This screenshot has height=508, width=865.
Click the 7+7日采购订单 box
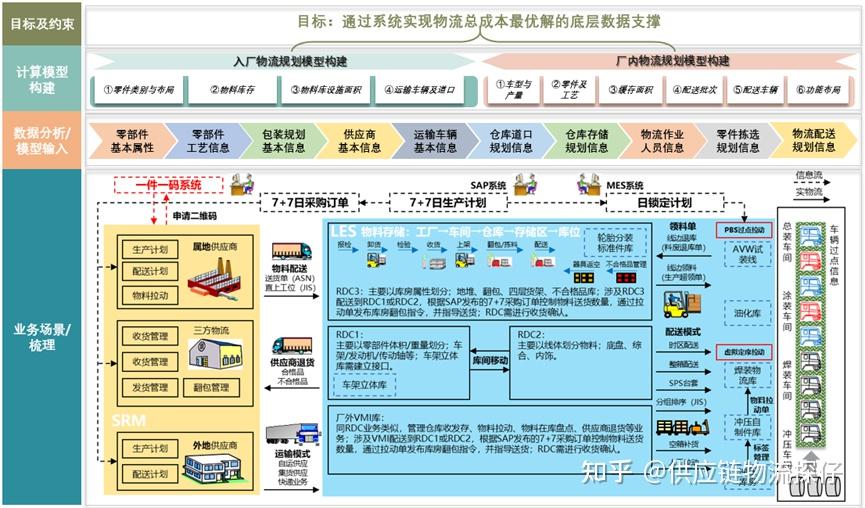pyautogui.click(x=309, y=202)
